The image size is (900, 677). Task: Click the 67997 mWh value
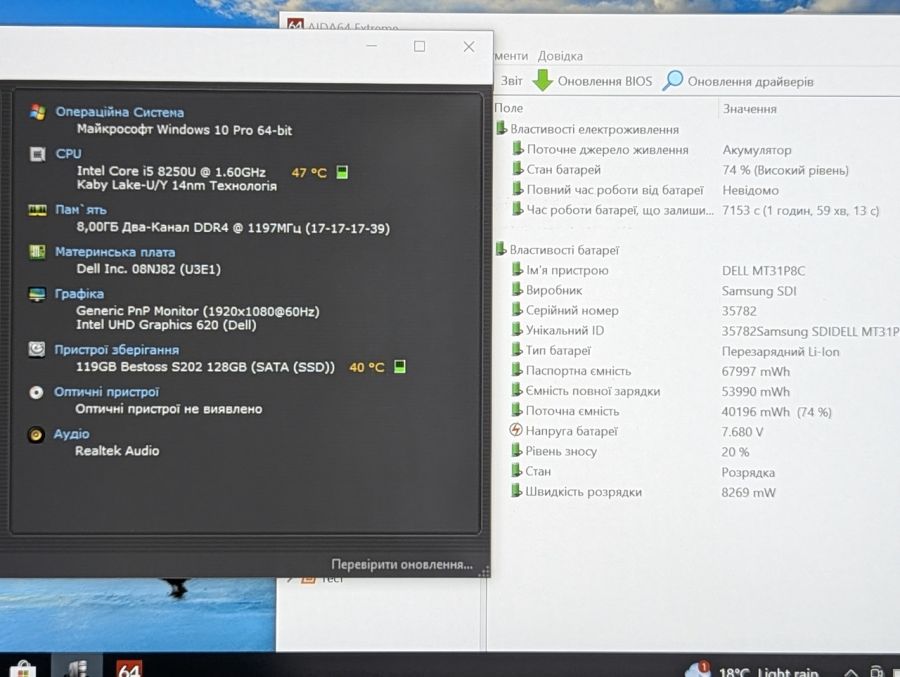(755, 371)
